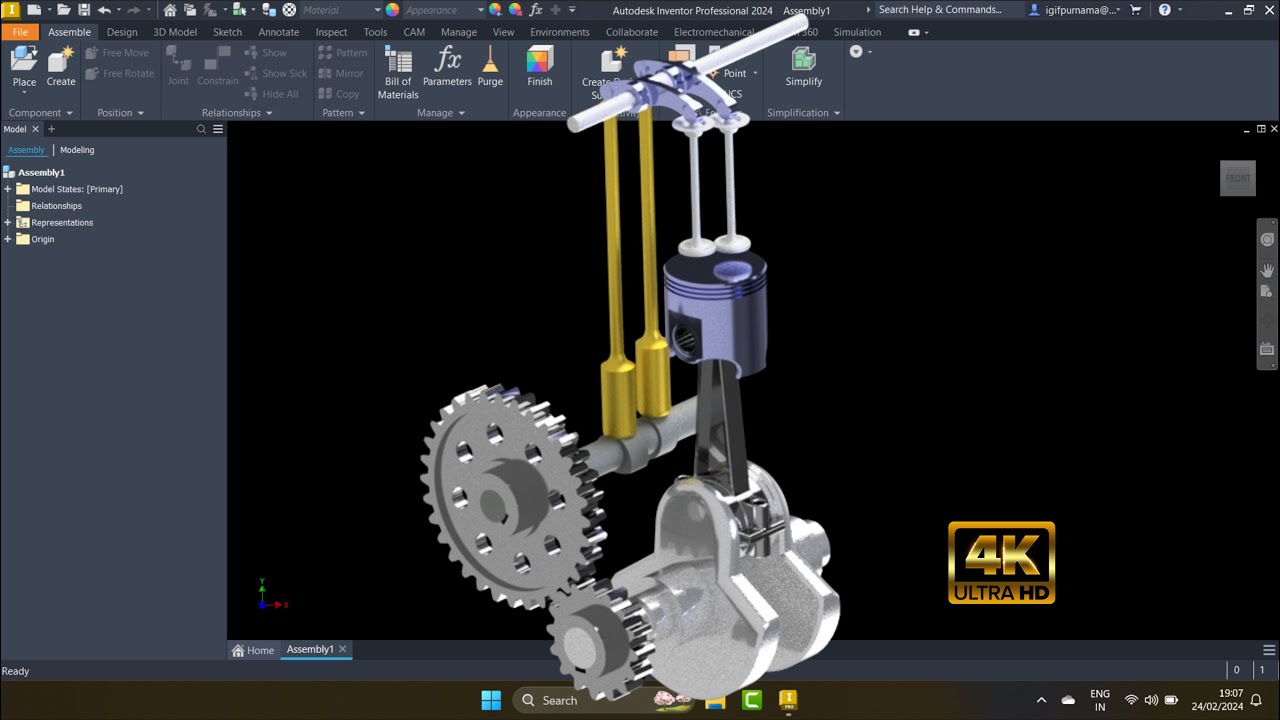Click the Constrain tool
1280x720 pixels.
pyautogui.click(x=217, y=66)
